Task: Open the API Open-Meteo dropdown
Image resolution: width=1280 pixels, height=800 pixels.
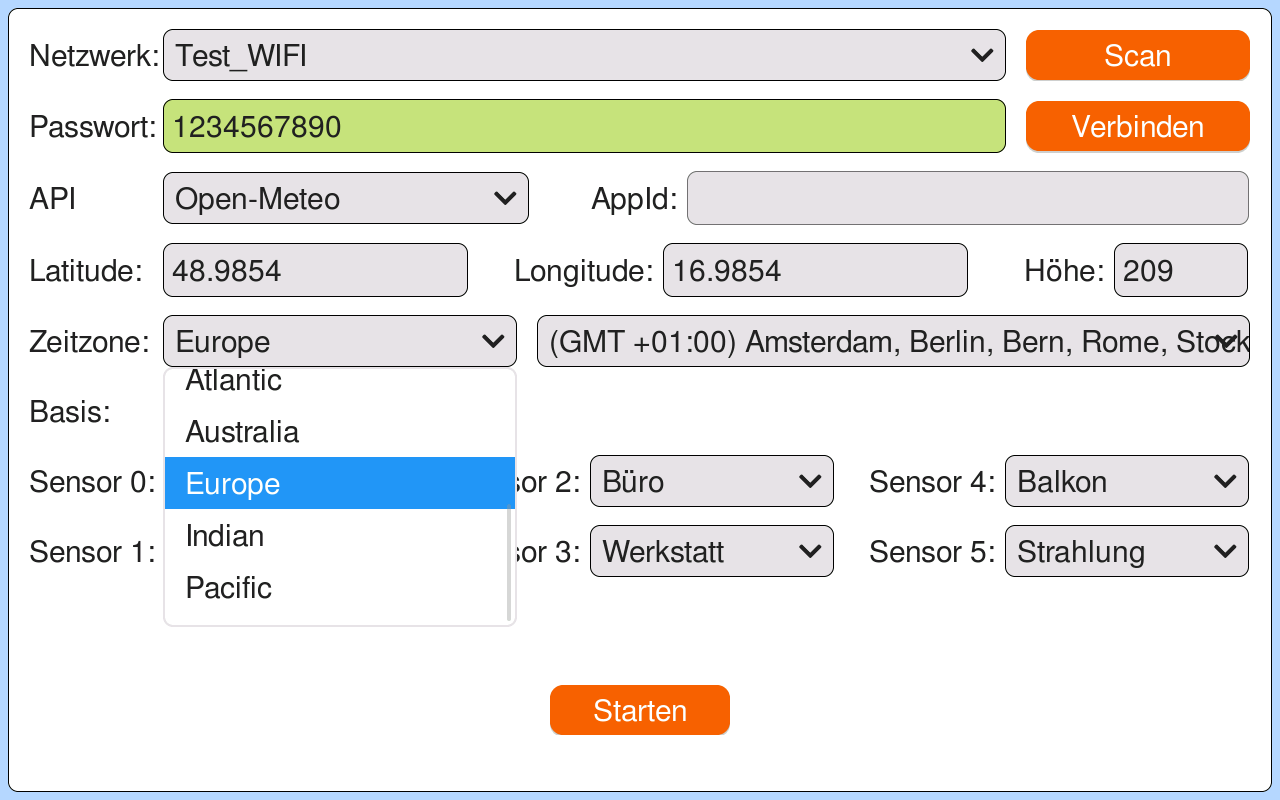Action: coord(345,198)
